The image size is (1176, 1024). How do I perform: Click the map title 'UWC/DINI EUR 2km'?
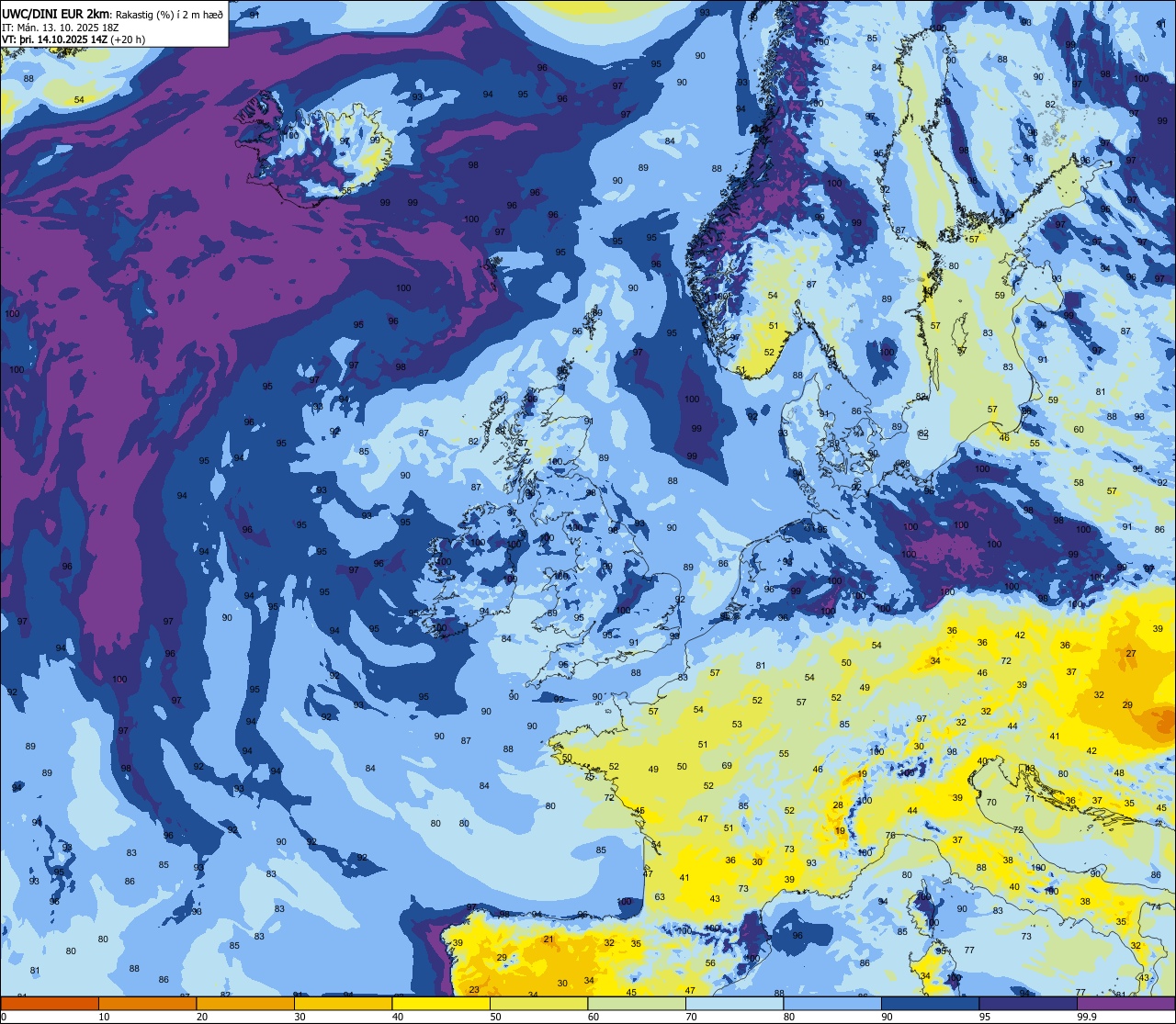click(x=56, y=13)
